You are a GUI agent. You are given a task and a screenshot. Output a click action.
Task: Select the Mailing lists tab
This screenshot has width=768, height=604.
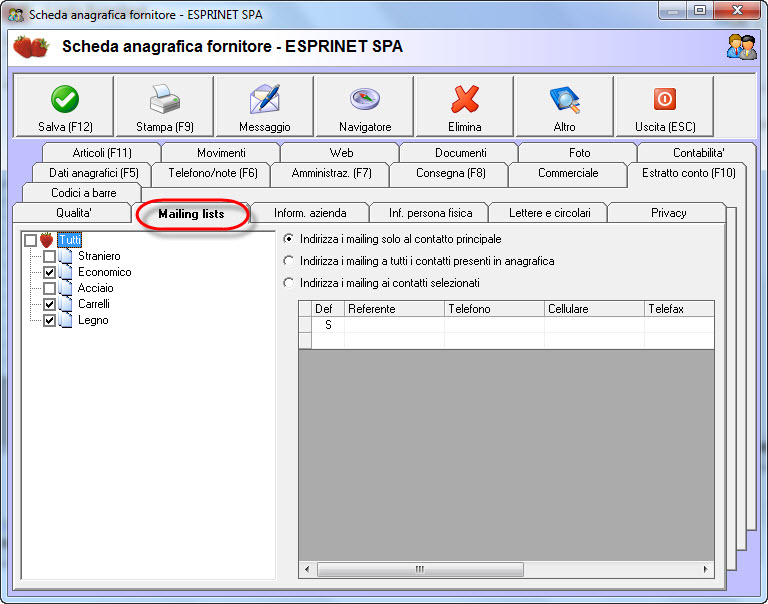191,214
